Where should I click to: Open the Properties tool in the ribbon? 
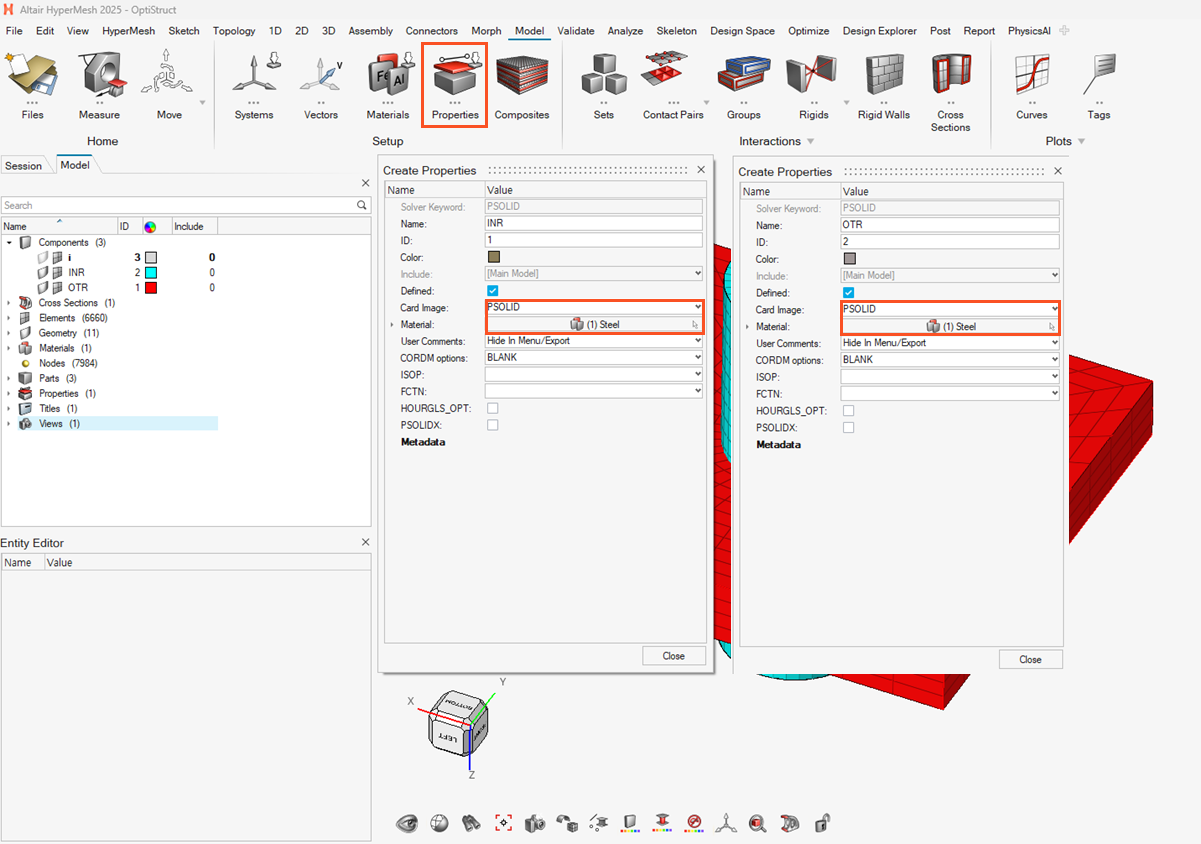pos(455,85)
